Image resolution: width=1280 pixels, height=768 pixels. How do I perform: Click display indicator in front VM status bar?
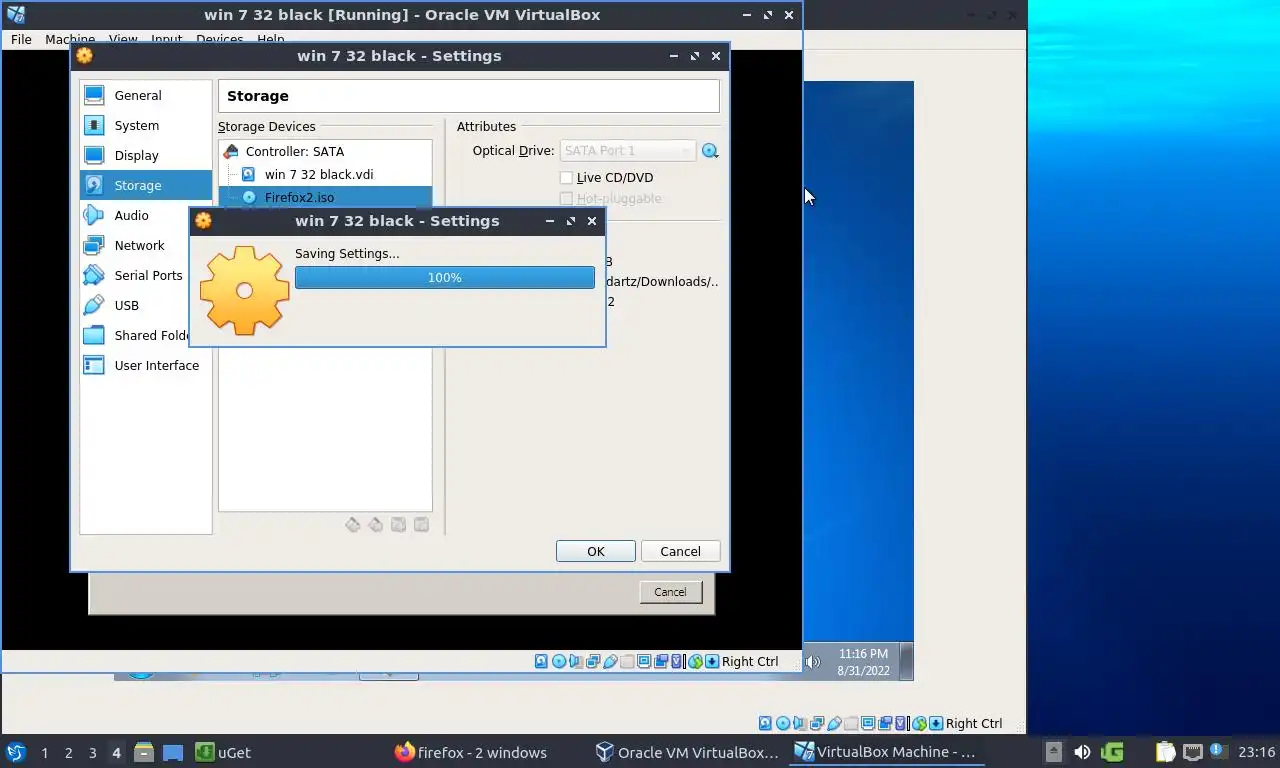644,661
